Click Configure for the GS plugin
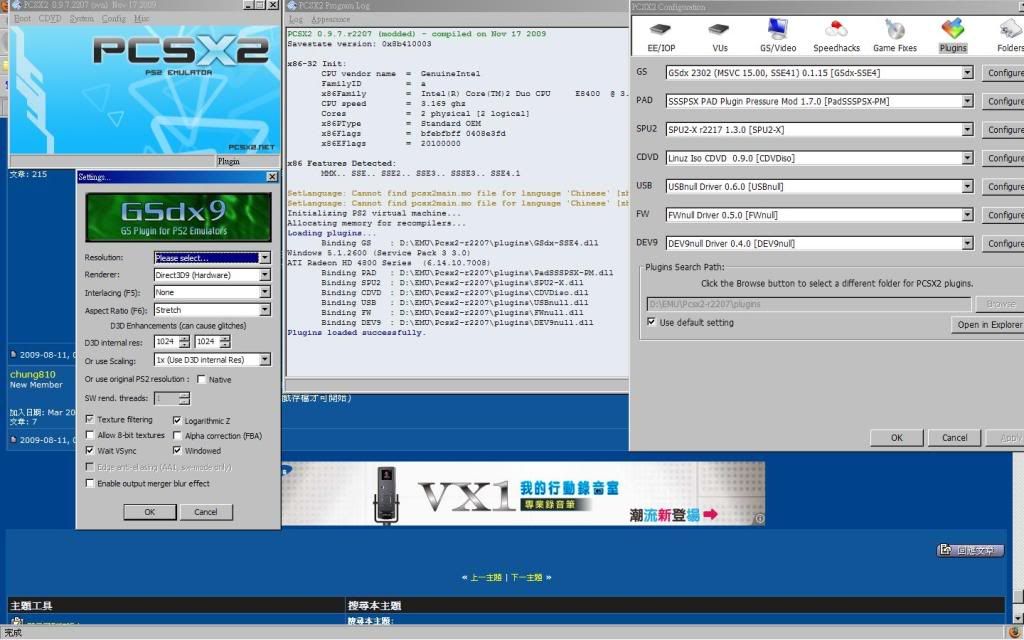The image size is (1024, 640). (x=1004, y=72)
